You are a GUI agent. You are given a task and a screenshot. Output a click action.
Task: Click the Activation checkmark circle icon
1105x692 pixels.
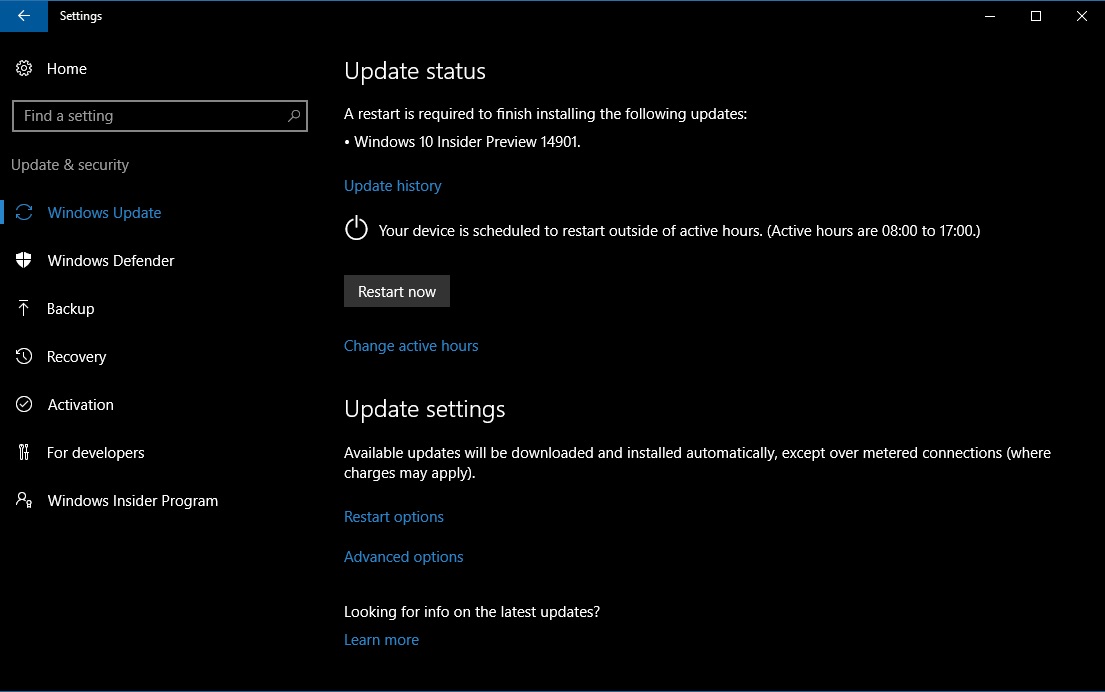tap(24, 404)
